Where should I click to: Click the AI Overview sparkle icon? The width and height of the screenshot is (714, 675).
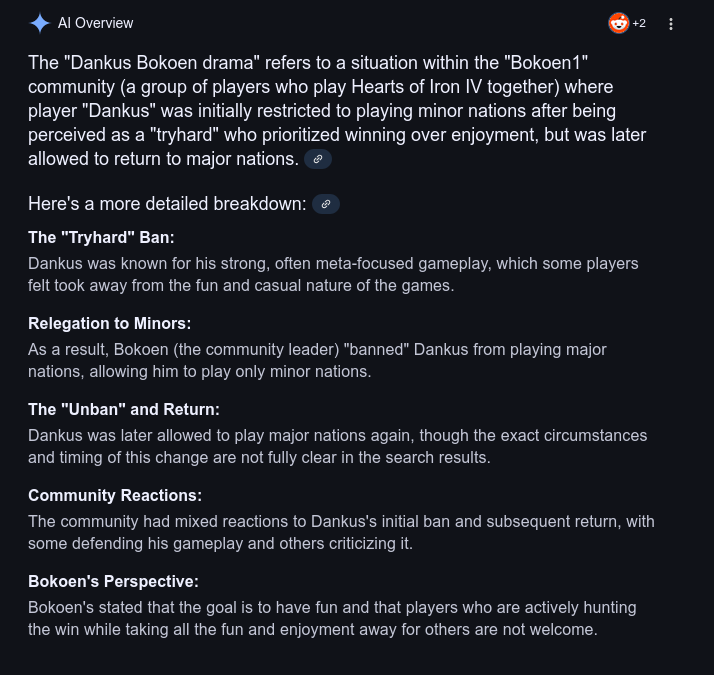pos(40,23)
